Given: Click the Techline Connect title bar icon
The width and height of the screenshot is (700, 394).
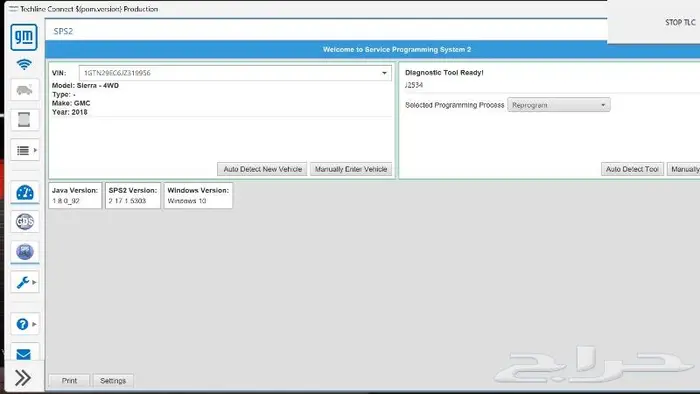Looking at the screenshot, I should pyautogui.click(x=13, y=9).
